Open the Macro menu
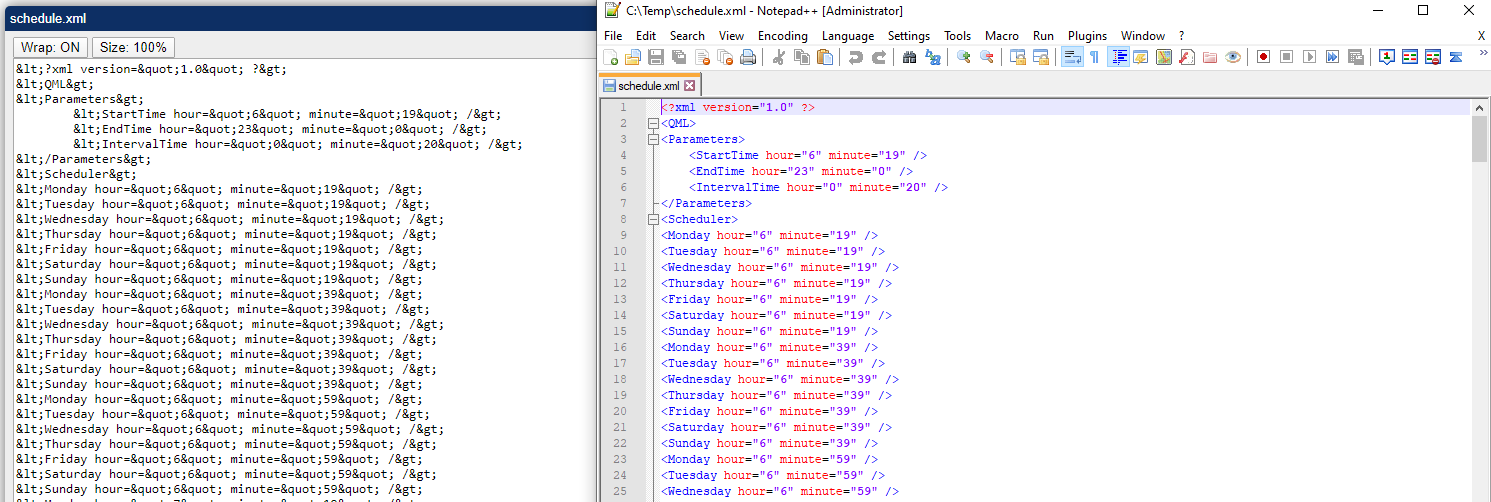Viewport: 1491px width, 502px height. click(1002, 35)
